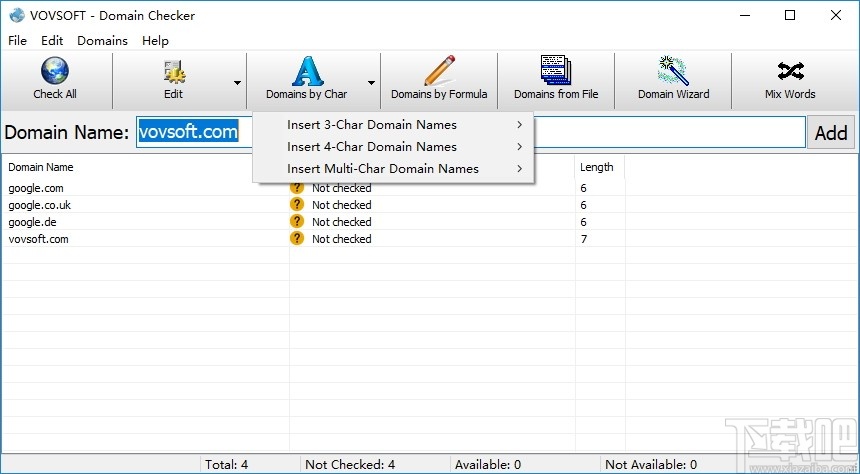Click Not checked status for google.de

(342, 222)
